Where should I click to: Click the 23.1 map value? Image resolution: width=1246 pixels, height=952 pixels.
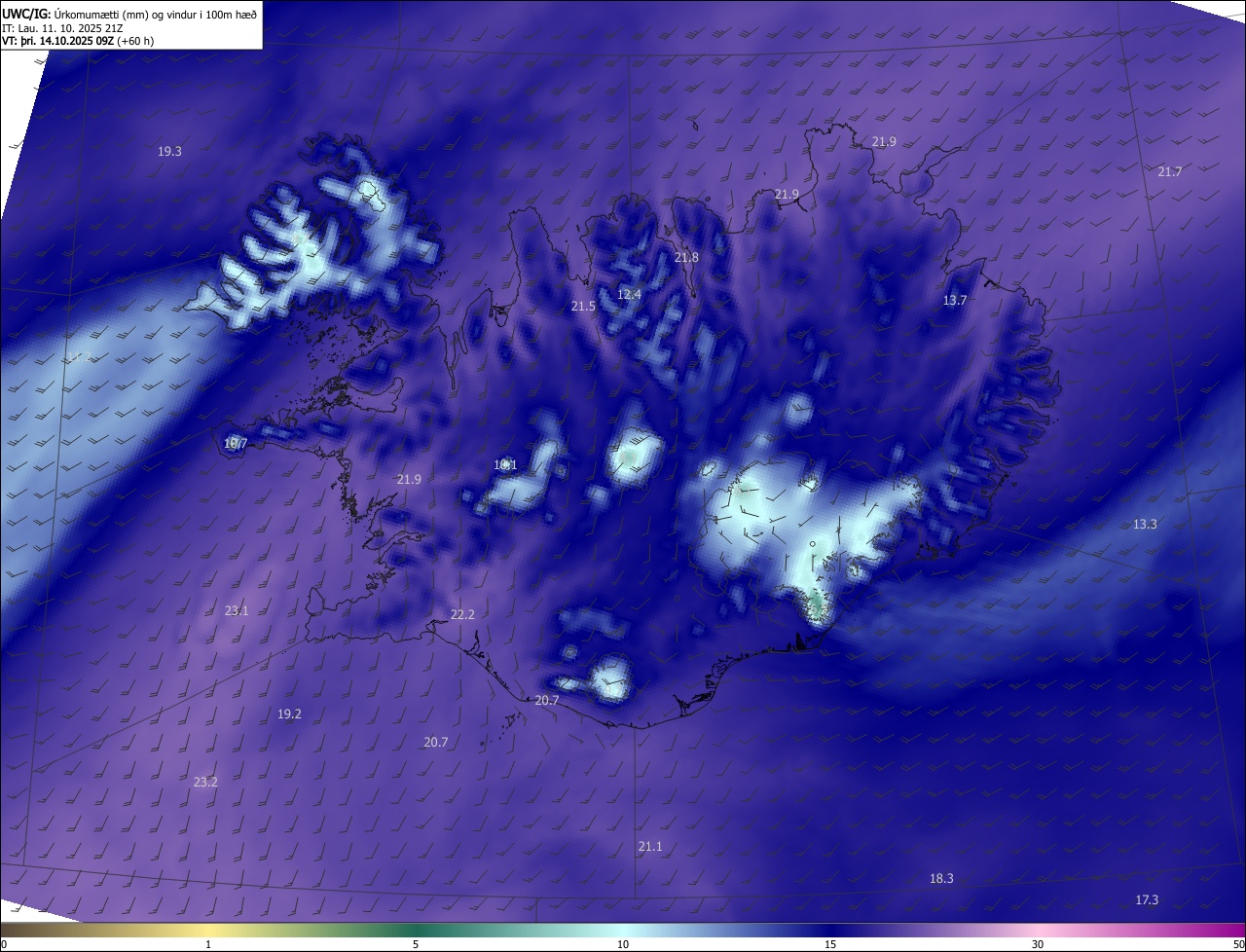(237, 610)
